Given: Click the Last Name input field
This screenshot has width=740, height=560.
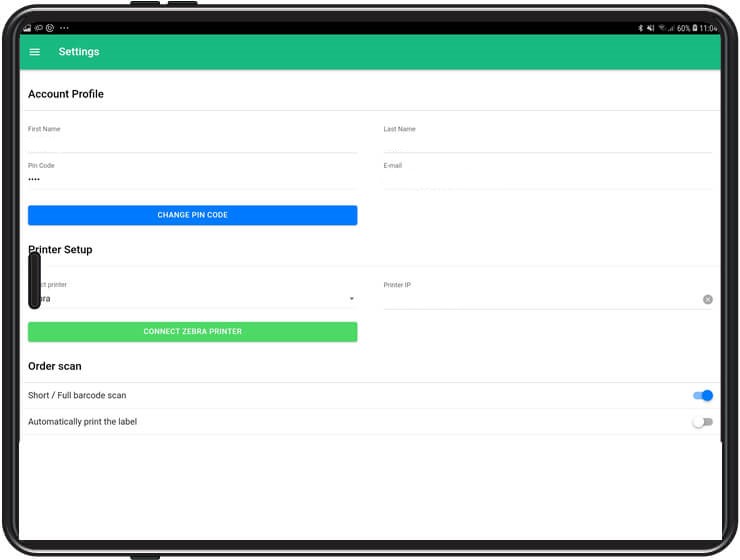Looking at the screenshot, I should tap(547, 143).
